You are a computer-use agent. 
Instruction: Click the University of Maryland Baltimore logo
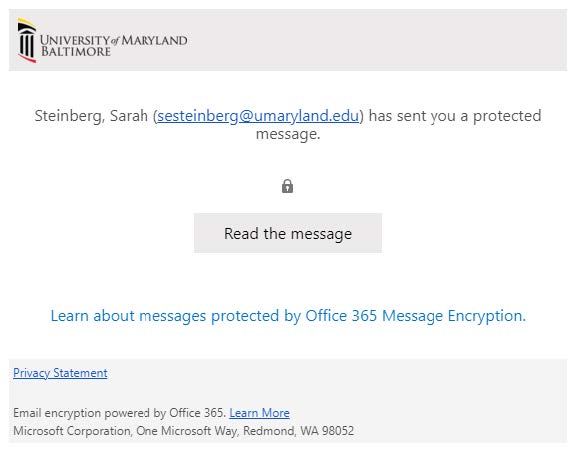(102, 41)
